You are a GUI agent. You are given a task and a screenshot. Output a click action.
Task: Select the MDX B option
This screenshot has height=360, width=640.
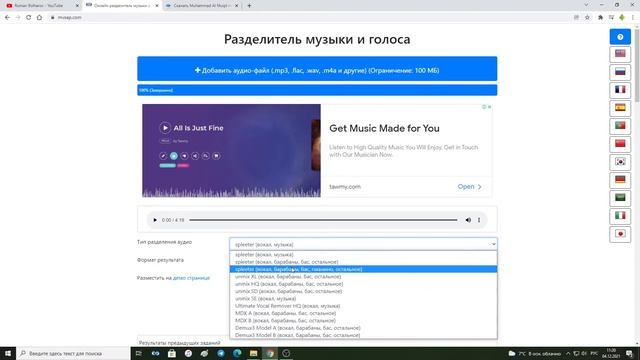[x=363, y=321]
